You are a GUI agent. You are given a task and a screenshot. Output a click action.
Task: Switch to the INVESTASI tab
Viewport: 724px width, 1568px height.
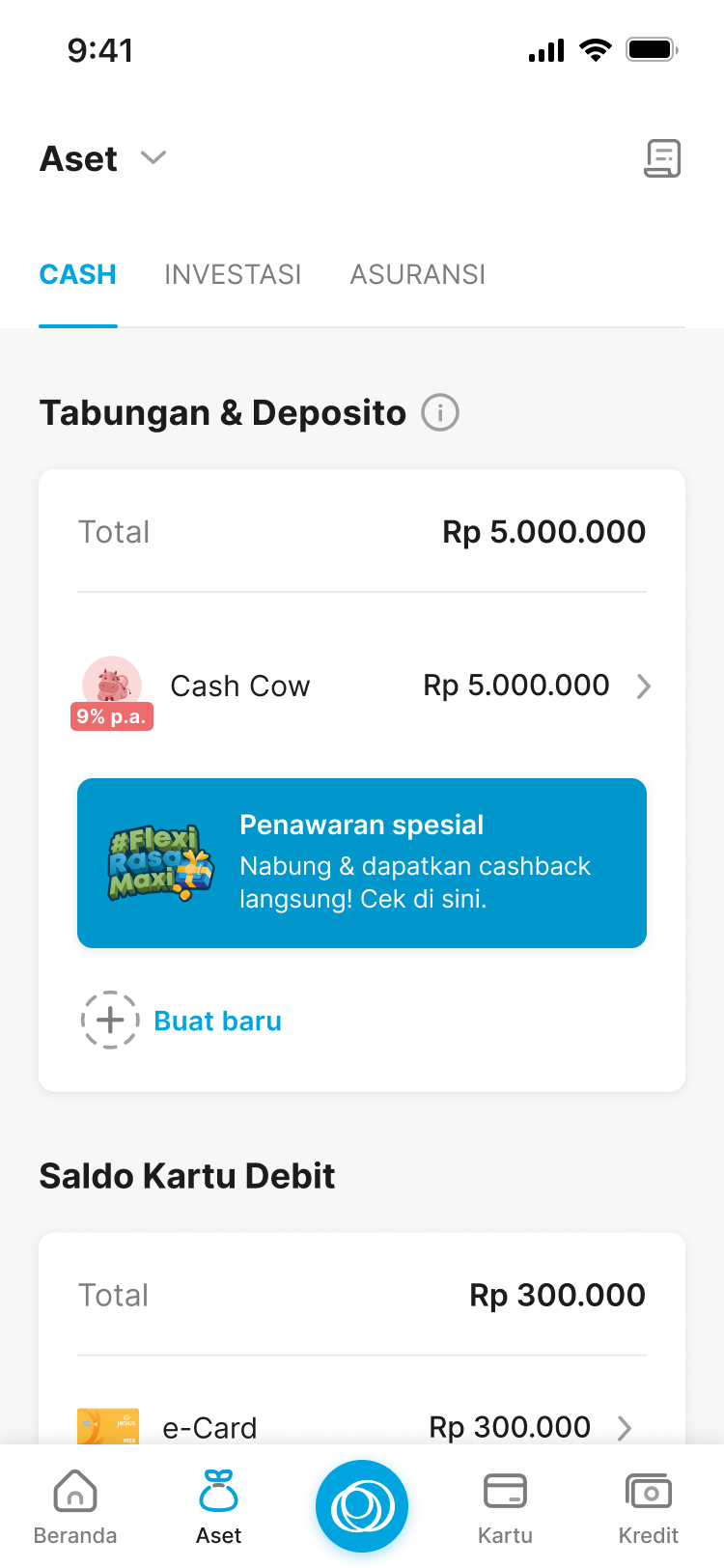point(233,275)
